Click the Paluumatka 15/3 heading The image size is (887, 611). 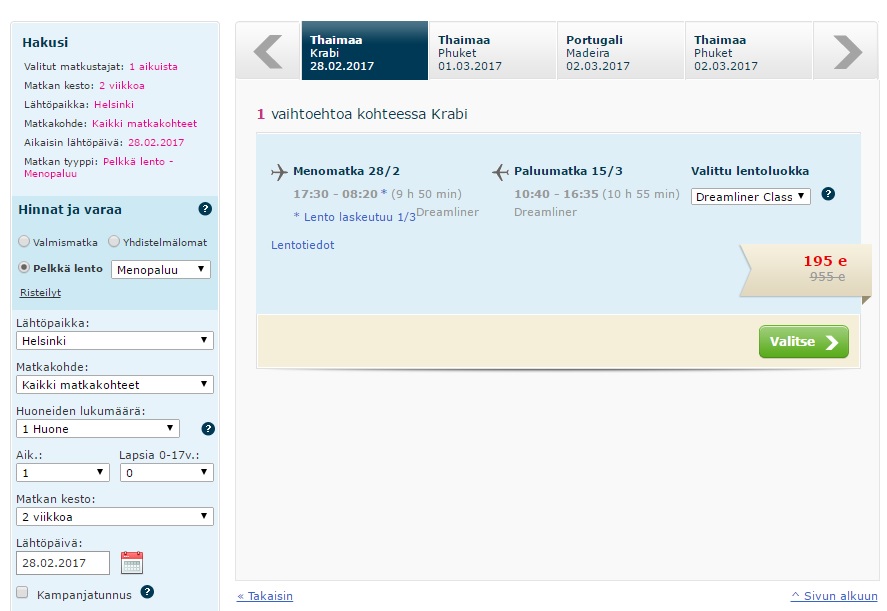[568, 171]
